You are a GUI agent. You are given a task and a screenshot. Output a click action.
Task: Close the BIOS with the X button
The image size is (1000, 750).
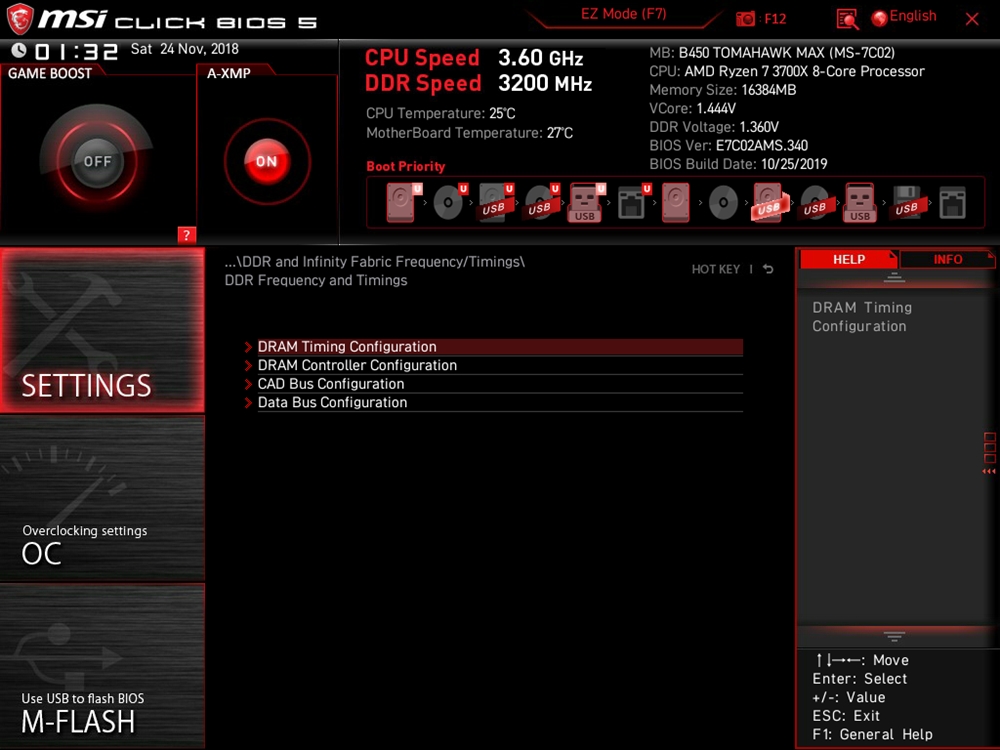tap(971, 19)
